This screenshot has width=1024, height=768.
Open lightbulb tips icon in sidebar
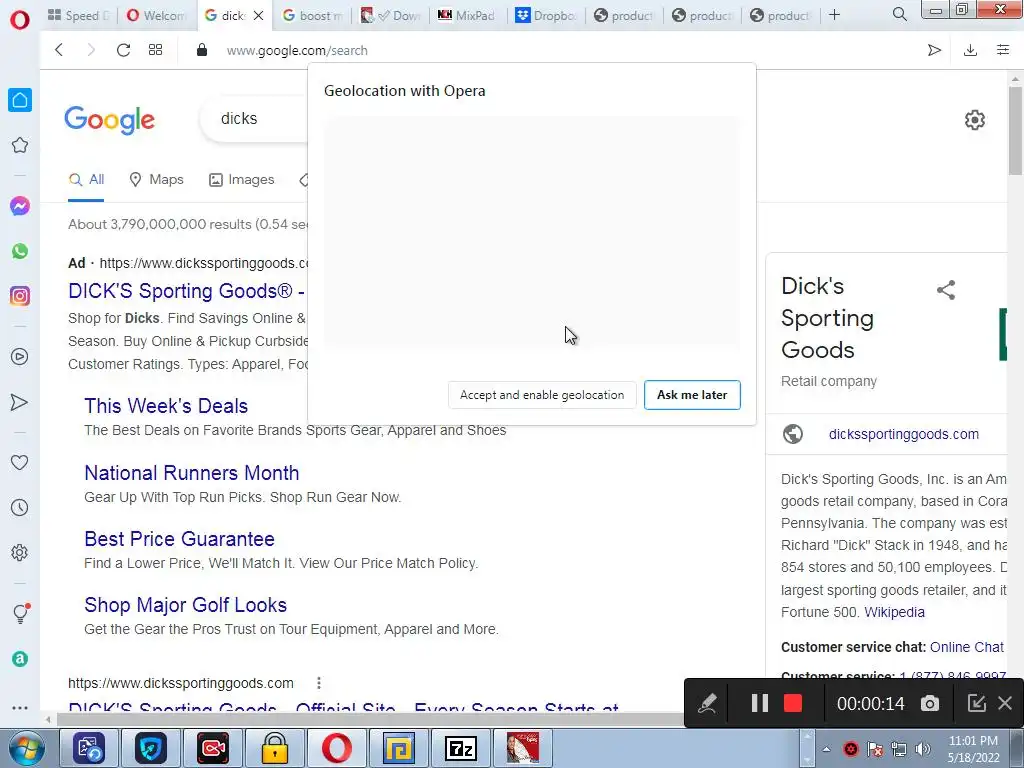pyautogui.click(x=20, y=613)
